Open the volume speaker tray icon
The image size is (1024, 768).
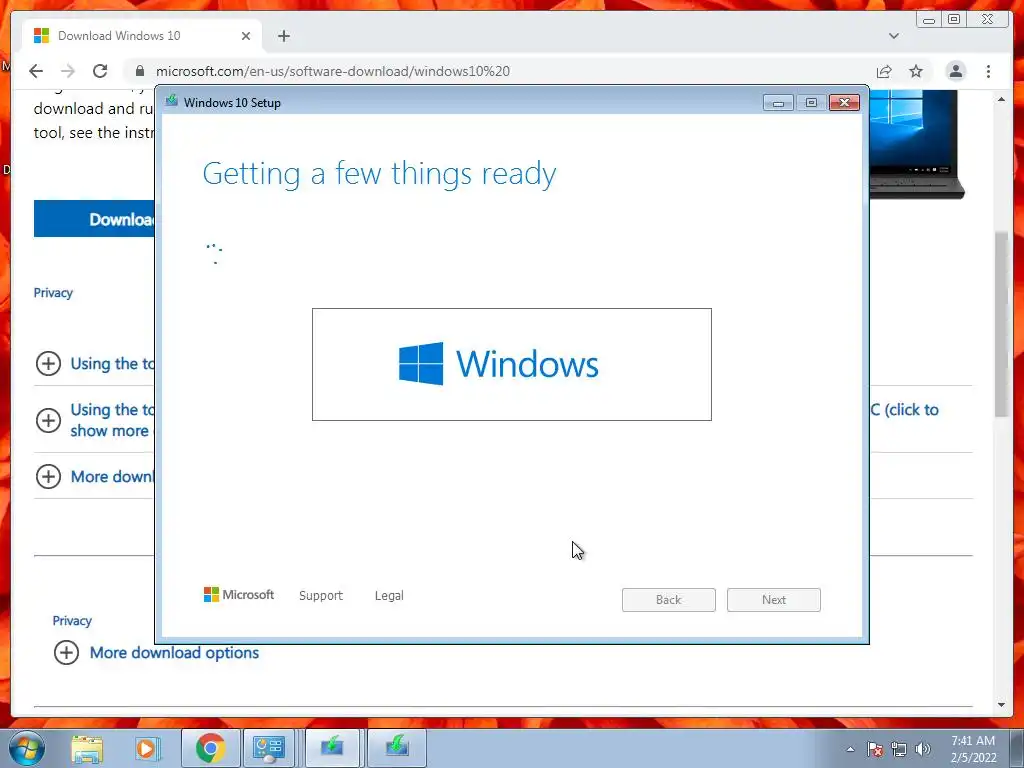point(923,749)
